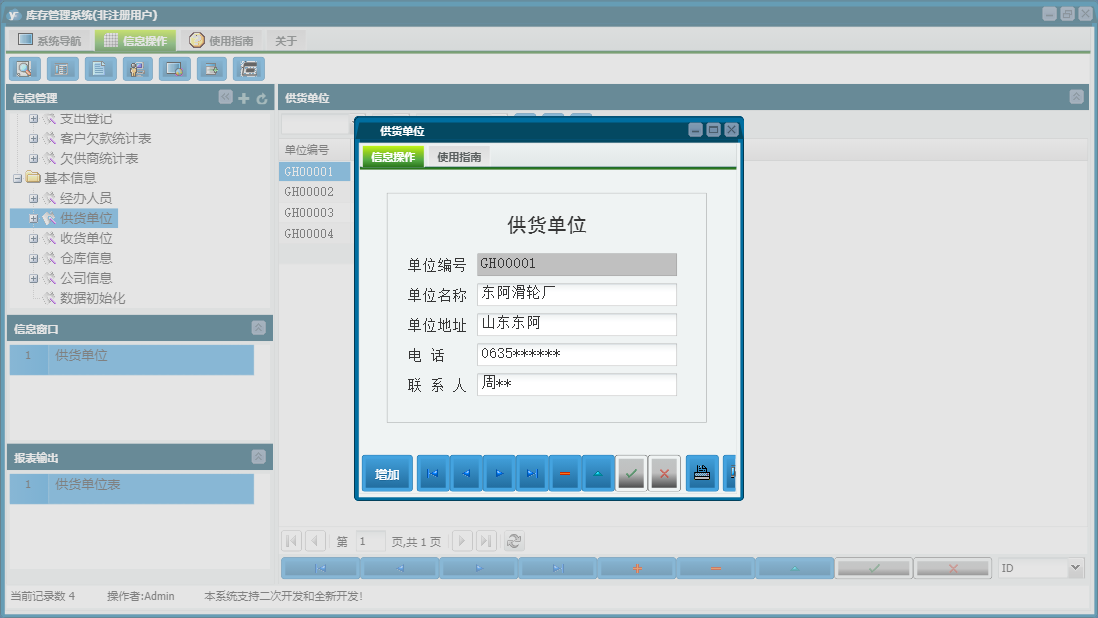
Task: Click refresh icon in 信息管理 panel header
Action: (x=262, y=98)
